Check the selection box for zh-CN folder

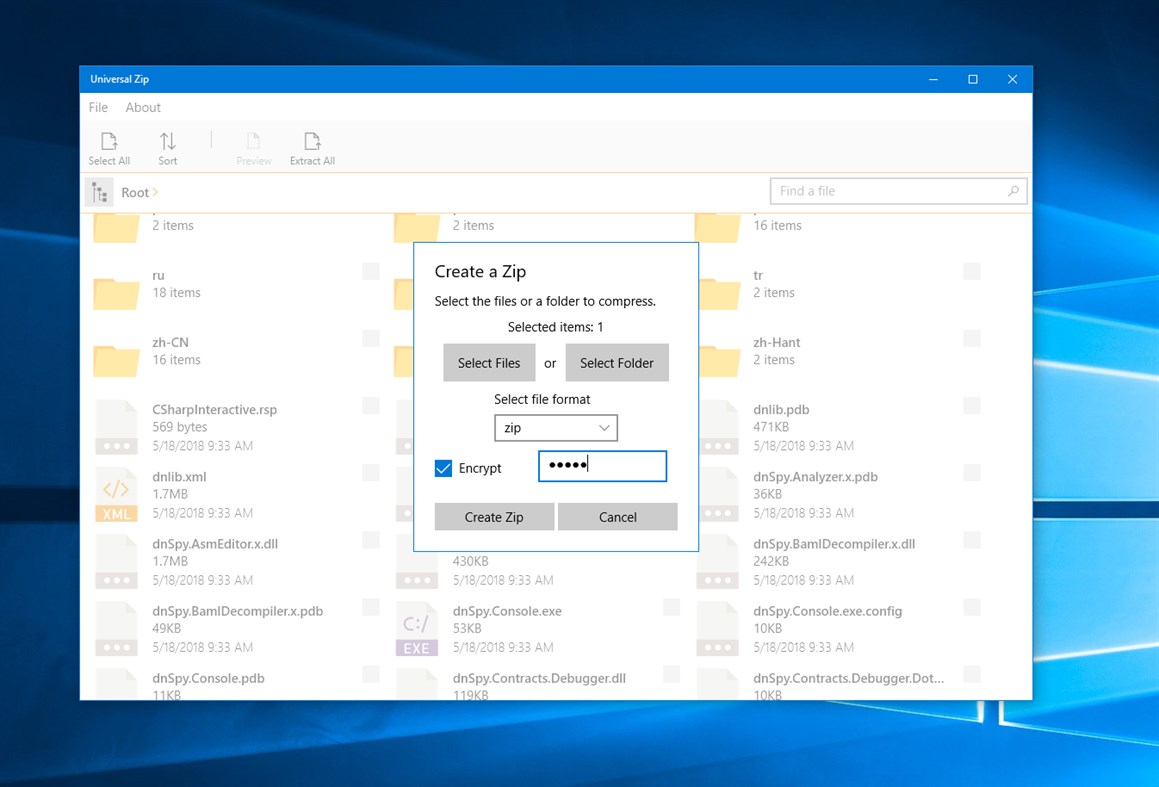pos(371,338)
